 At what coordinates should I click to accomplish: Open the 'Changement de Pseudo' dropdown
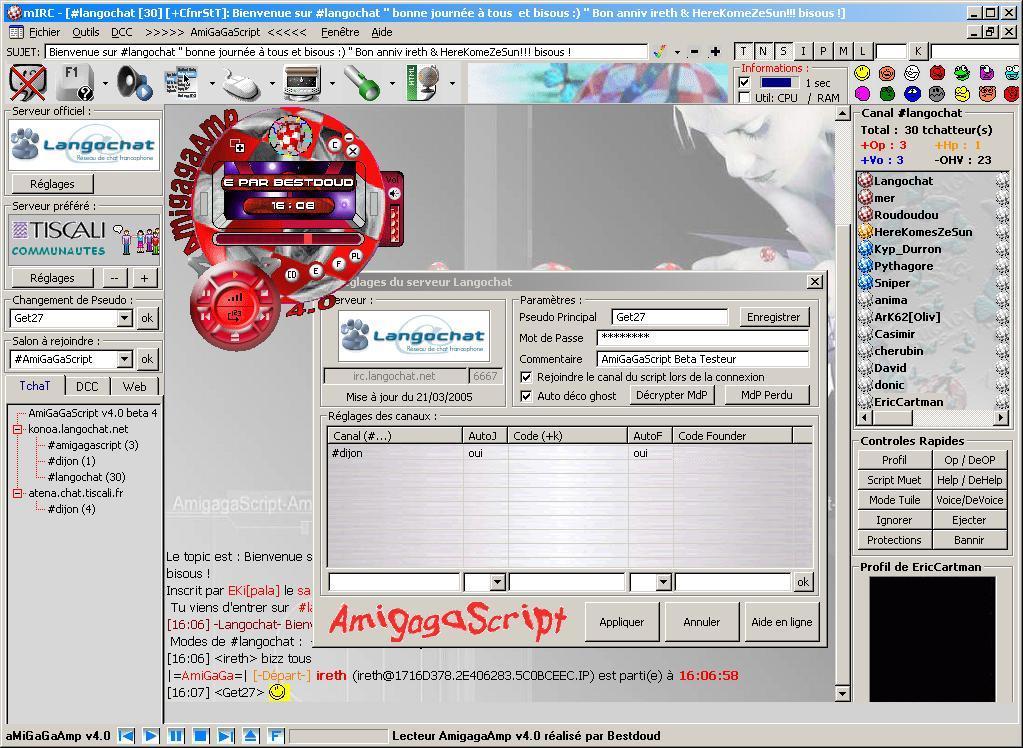click(125, 318)
